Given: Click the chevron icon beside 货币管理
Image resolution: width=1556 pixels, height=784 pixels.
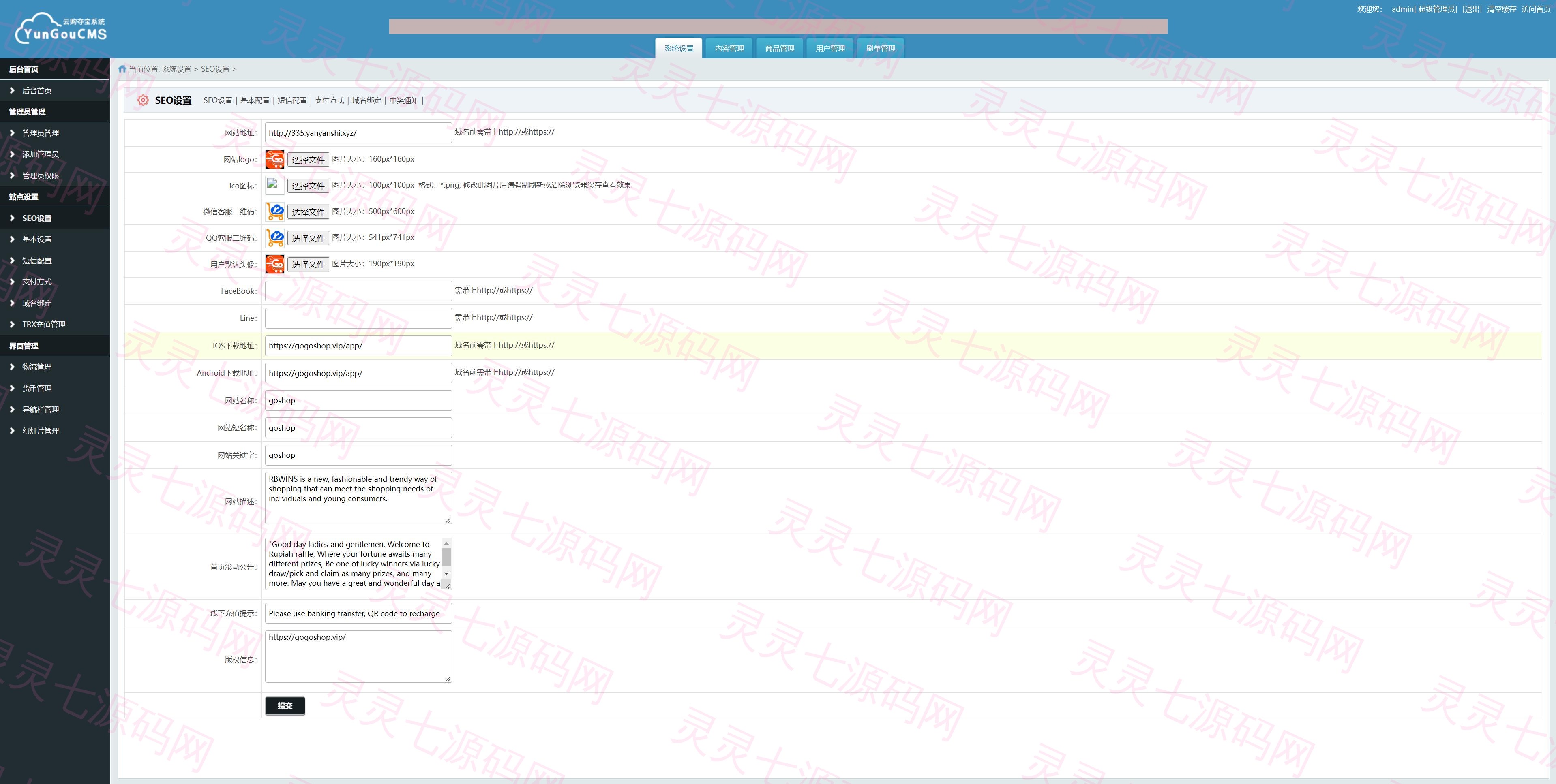Looking at the screenshot, I should tap(12, 388).
